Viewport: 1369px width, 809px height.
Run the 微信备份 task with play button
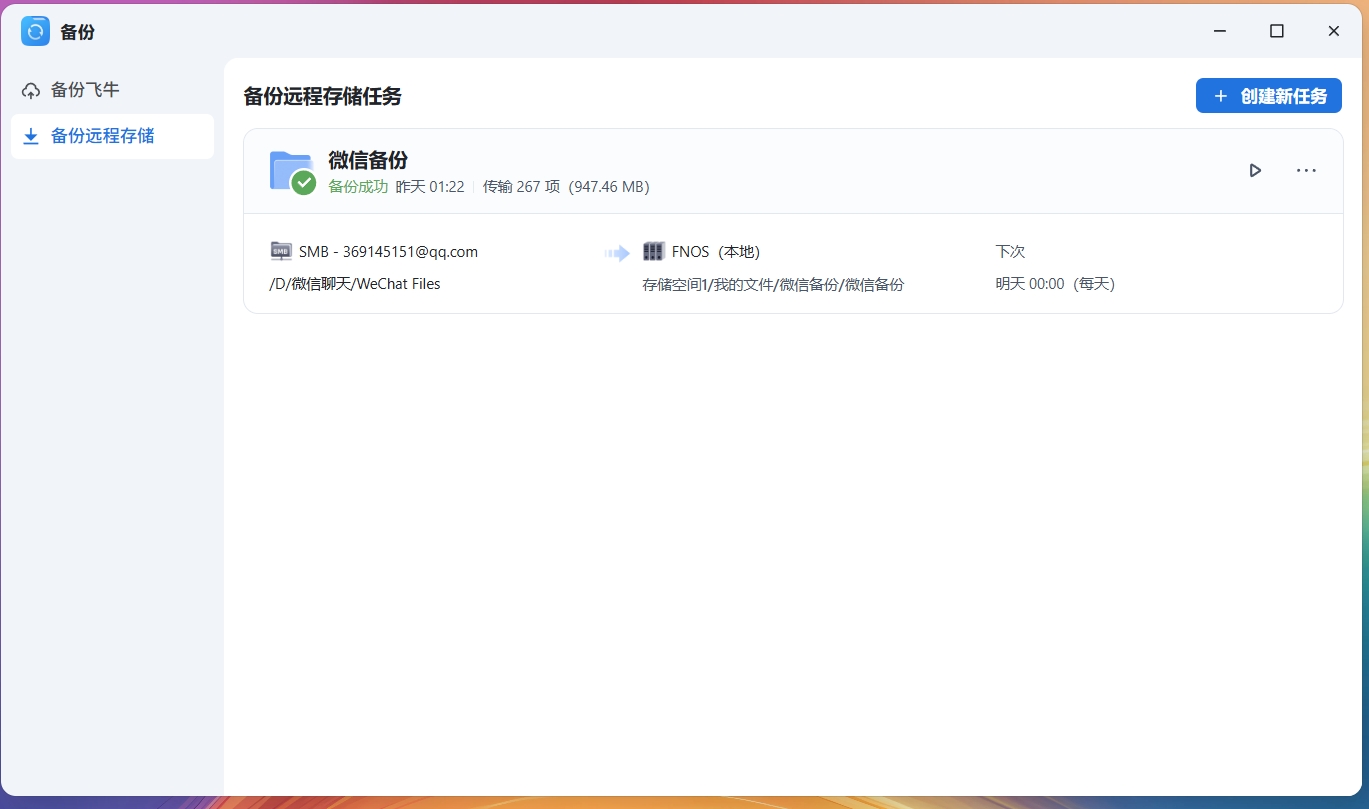click(1255, 170)
